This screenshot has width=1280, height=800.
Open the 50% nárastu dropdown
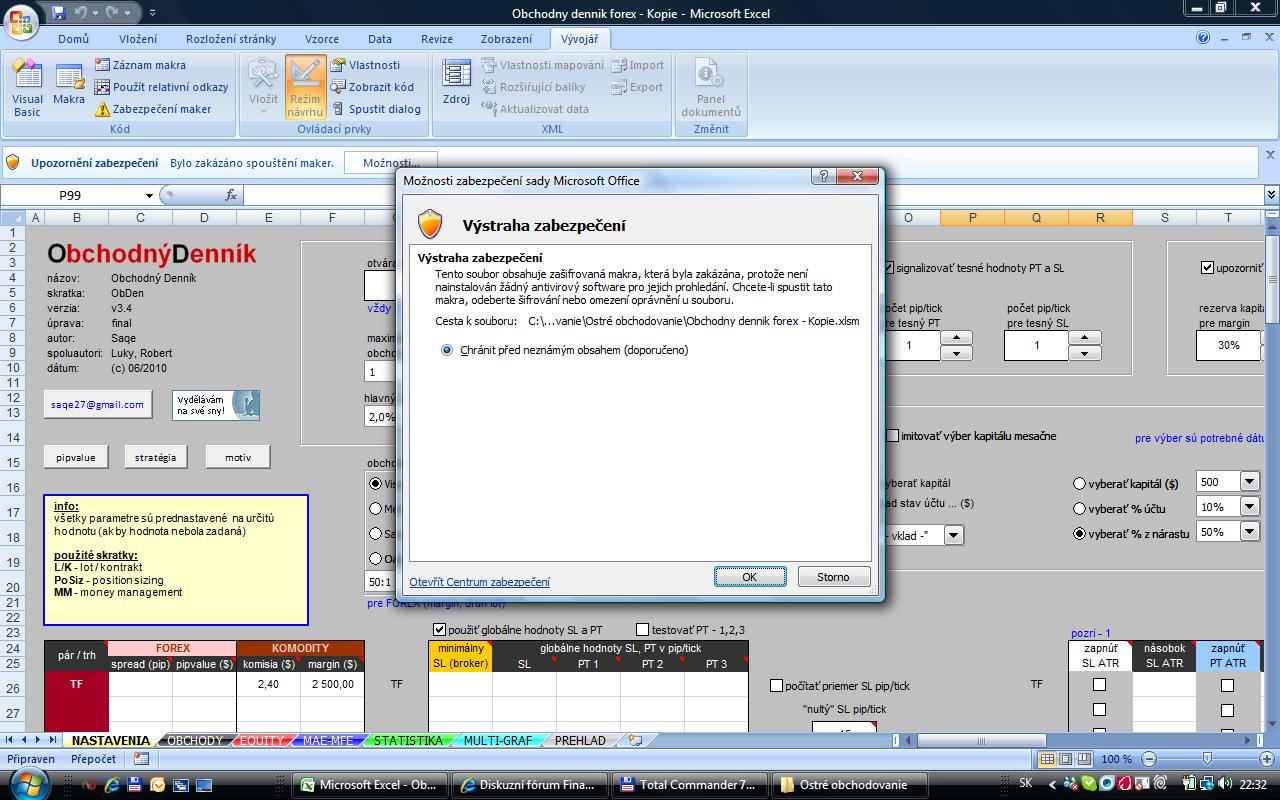point(1249,532)
